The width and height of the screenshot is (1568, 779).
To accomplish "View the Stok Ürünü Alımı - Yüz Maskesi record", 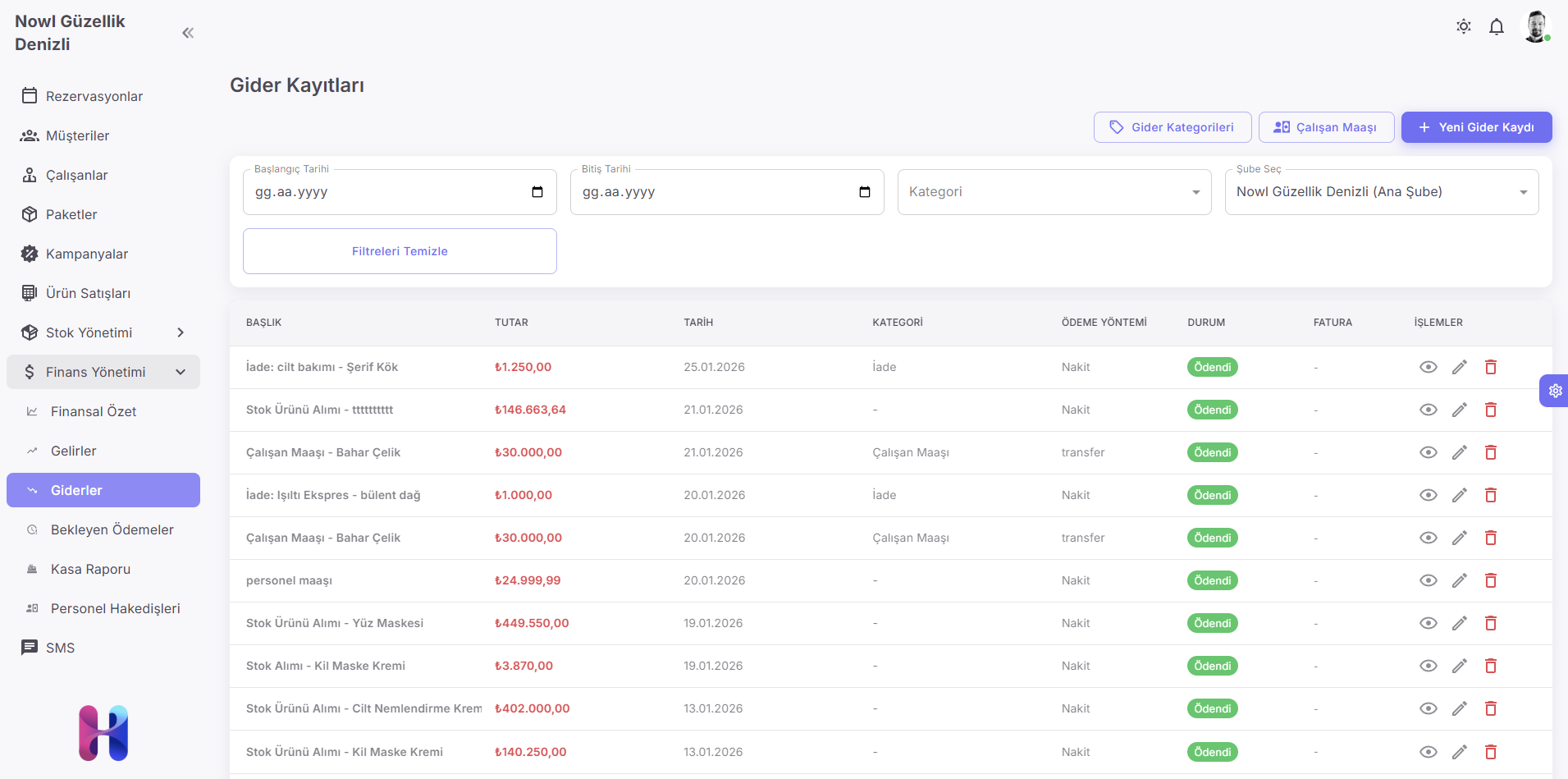I will (1428, 623).
